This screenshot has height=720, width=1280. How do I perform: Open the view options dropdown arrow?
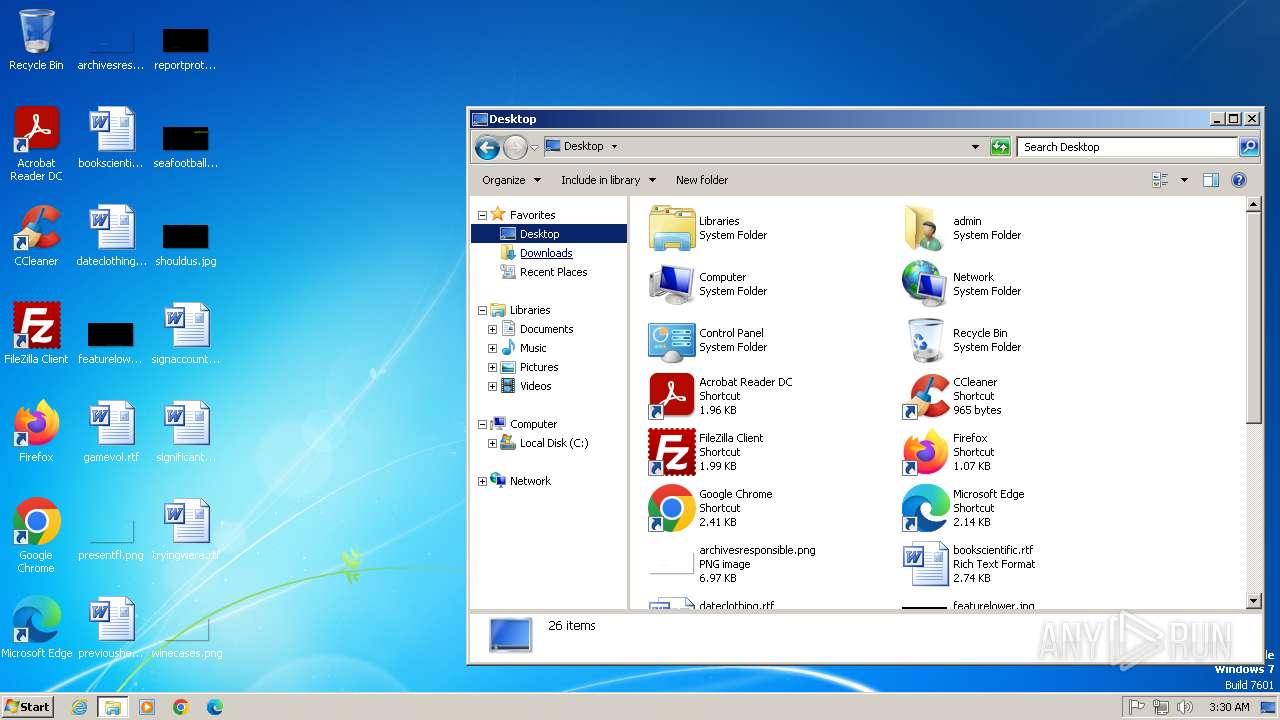coord(1184,180)
